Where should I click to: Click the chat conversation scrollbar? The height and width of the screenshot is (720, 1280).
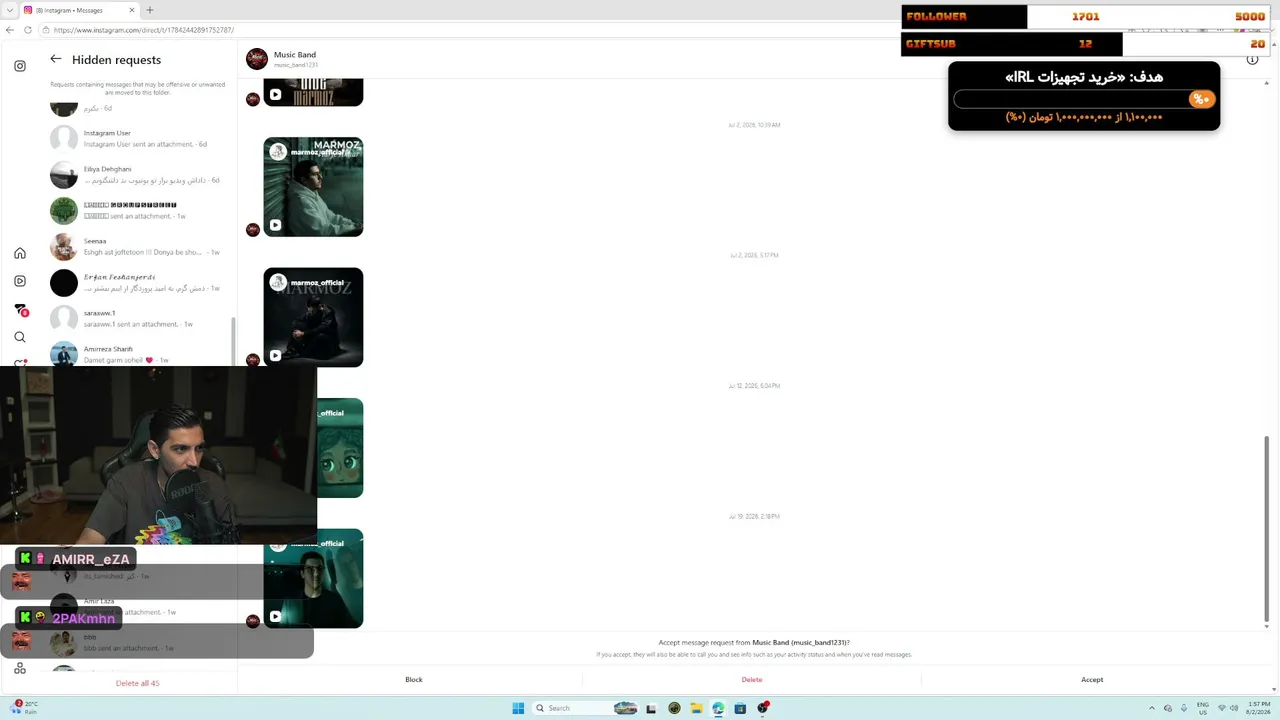click(x=1267, y=528)
